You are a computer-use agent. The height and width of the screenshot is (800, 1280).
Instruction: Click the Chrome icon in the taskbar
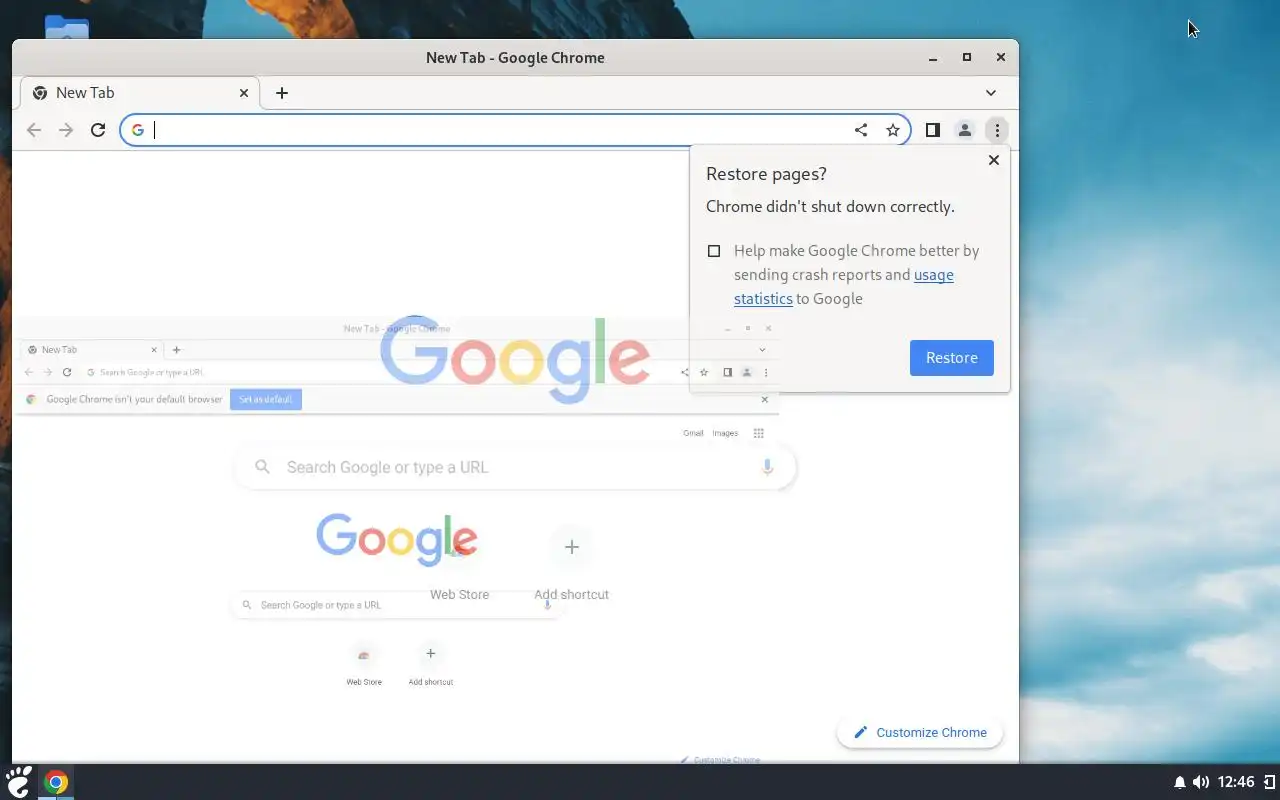(x=56, y=782)
